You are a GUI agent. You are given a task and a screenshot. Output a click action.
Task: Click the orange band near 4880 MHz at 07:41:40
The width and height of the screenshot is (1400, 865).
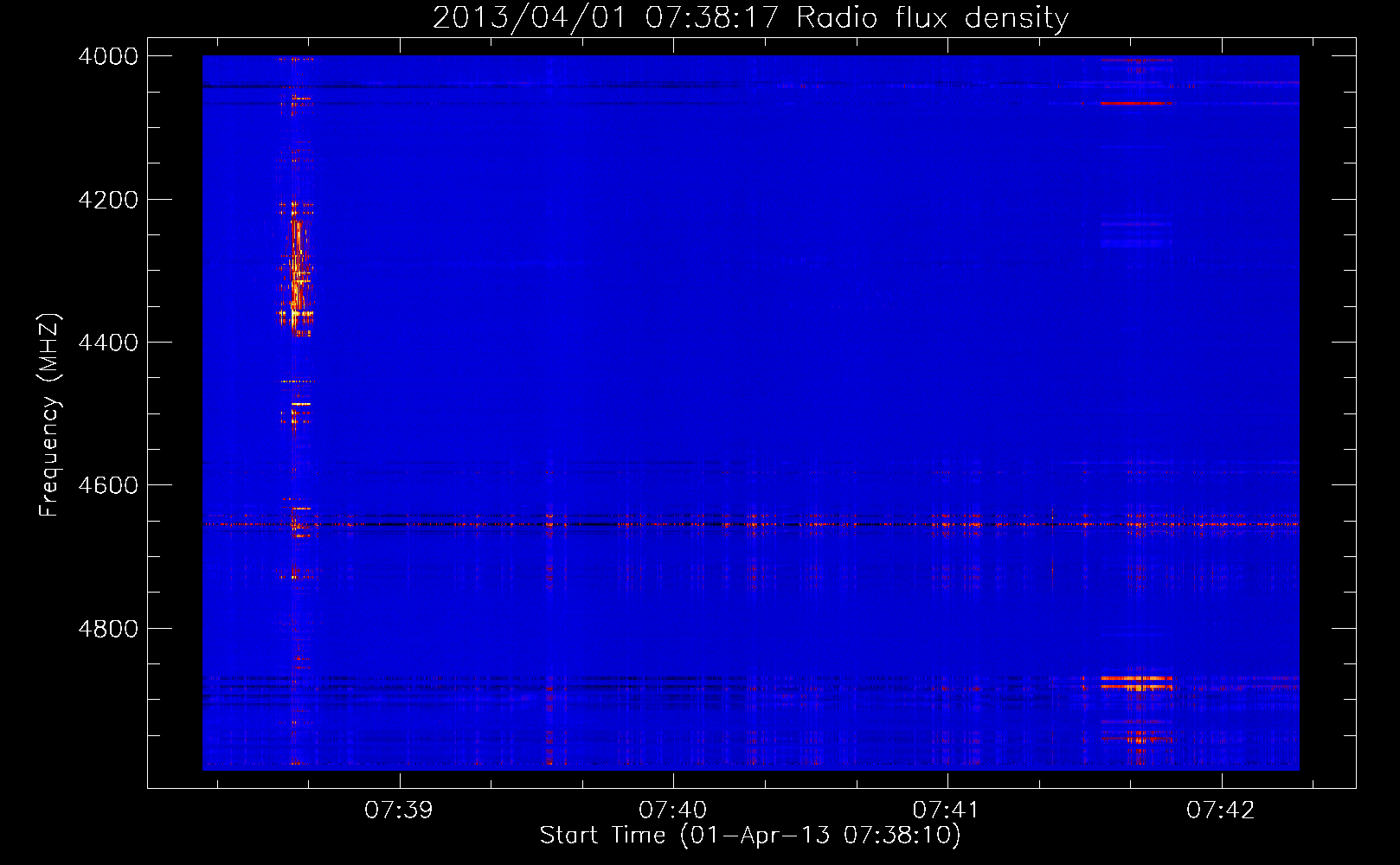[x=1137, y=682]
